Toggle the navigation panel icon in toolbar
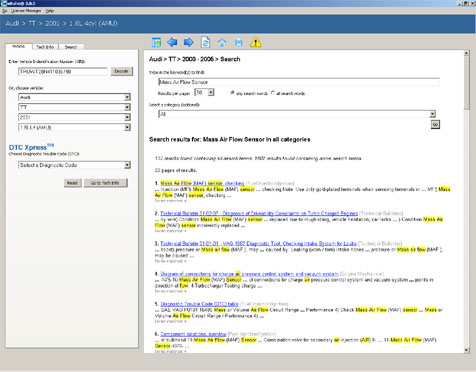476x372 pixels. (x=156, y=42)
